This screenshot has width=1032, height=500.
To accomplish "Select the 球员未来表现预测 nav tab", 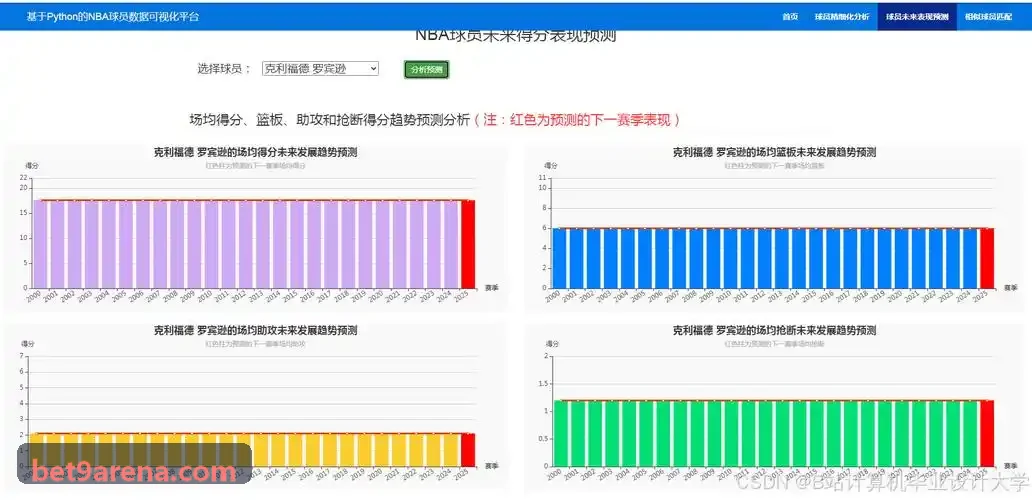I will [917, 16].
